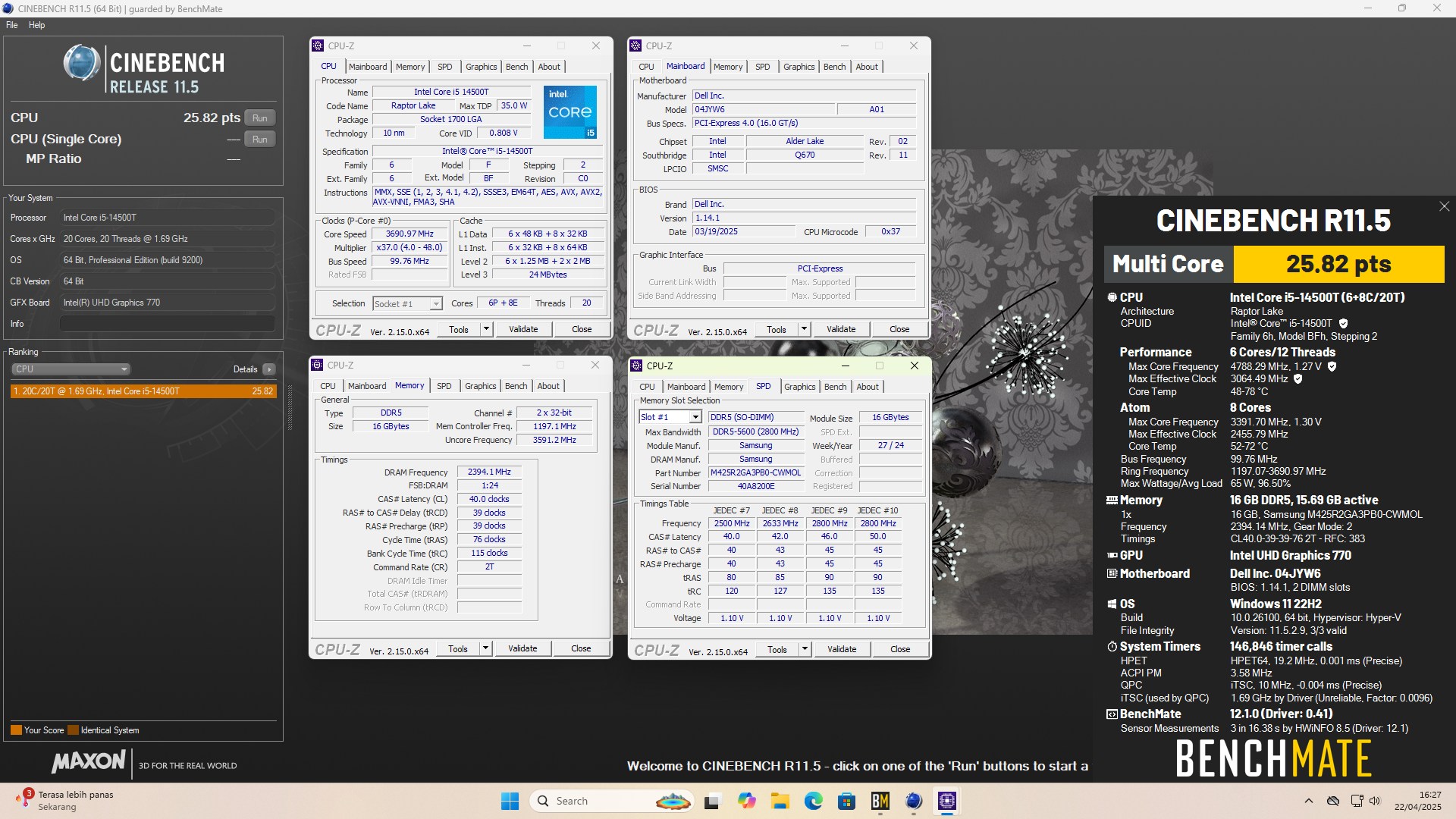Screen dimensions: 1456x819
Task: Click title bar icon of the Mainboard window of CPU-Z
Action: coord(635,45)
